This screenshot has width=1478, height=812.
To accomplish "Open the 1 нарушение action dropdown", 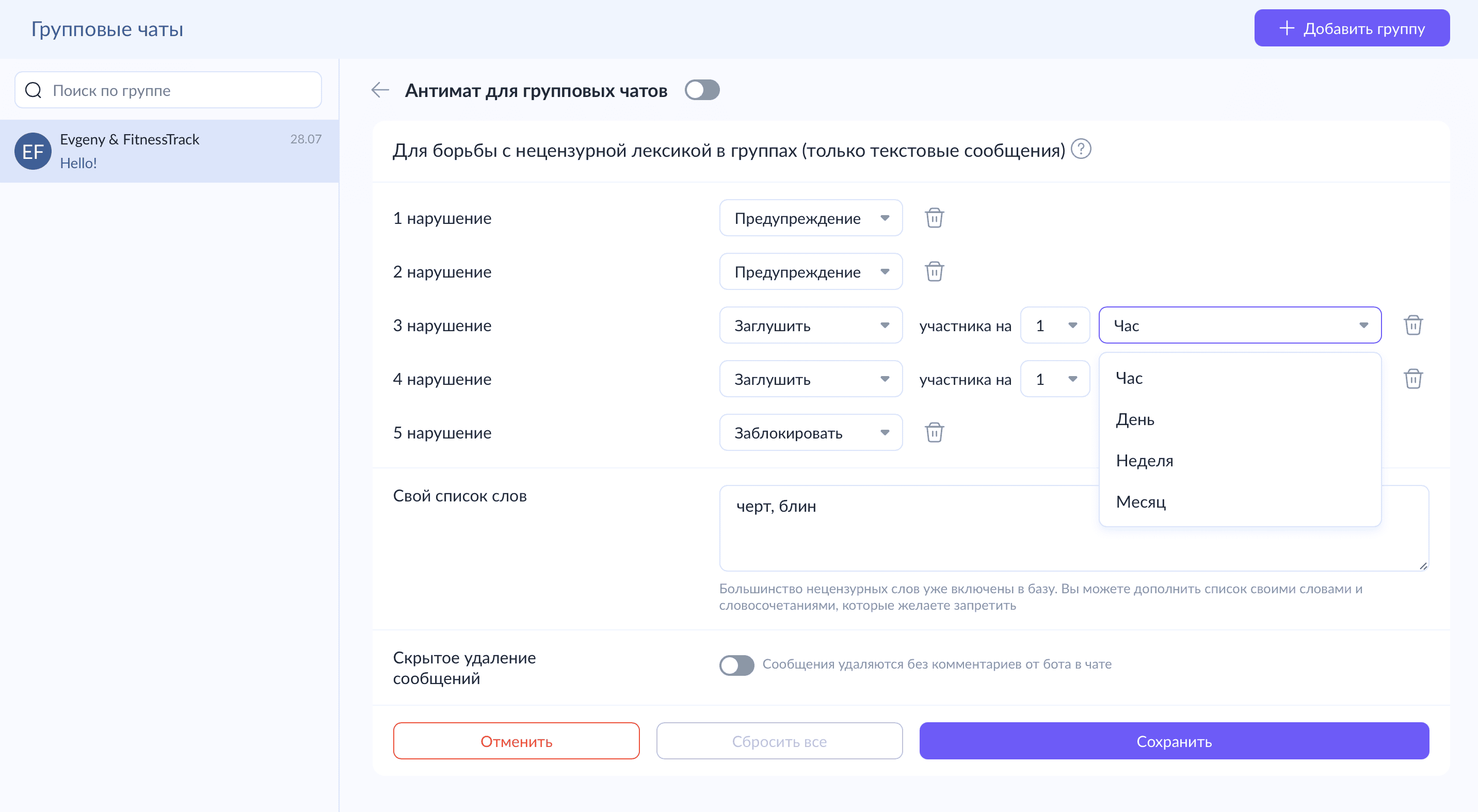I will pyautogui.click(x=810, y=218).
